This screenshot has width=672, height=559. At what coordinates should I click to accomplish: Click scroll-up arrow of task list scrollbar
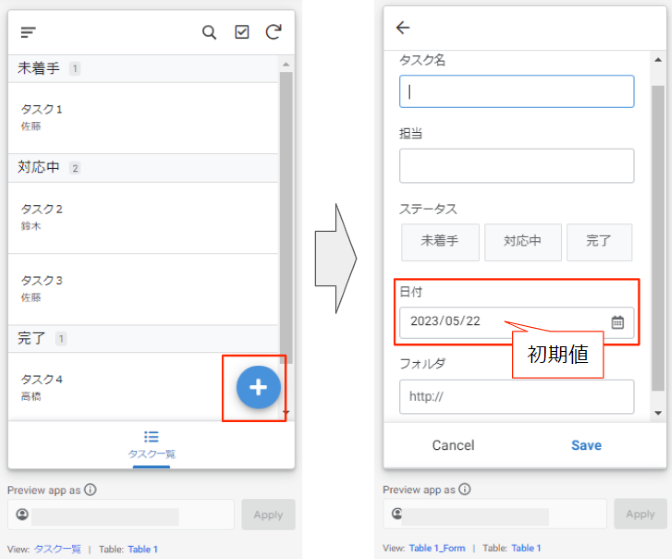click(286, 65)
